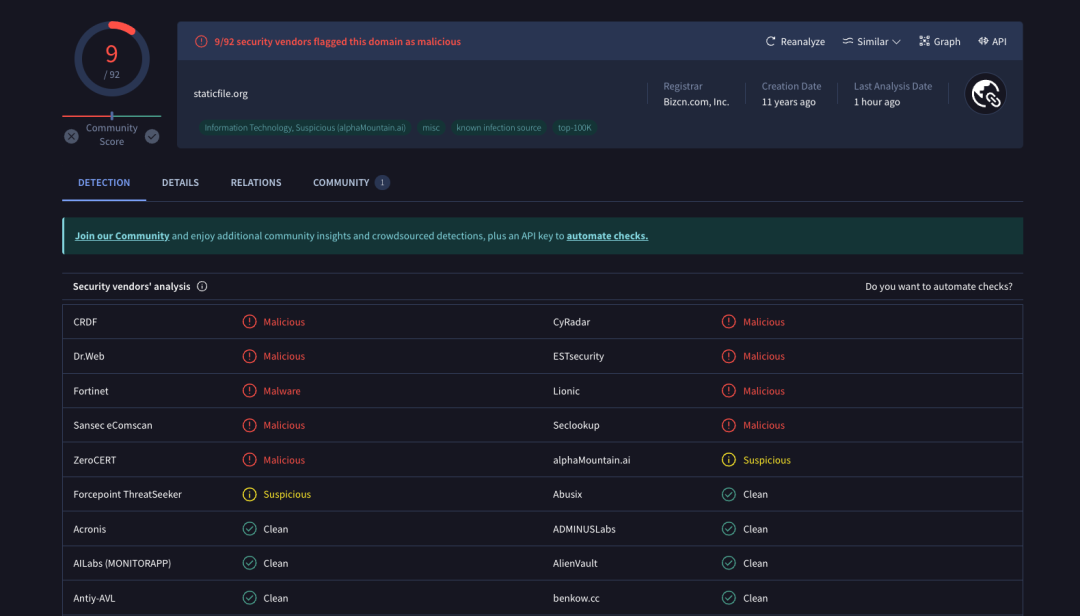Click the Join our Community link
Image resolution: width=1080 pixels, height=616 pixels.
[x=122, y=236]
